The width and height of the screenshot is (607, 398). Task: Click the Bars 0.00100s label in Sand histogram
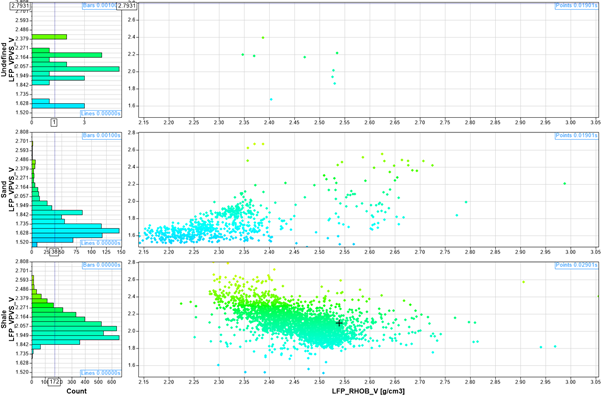pos(101,136)
